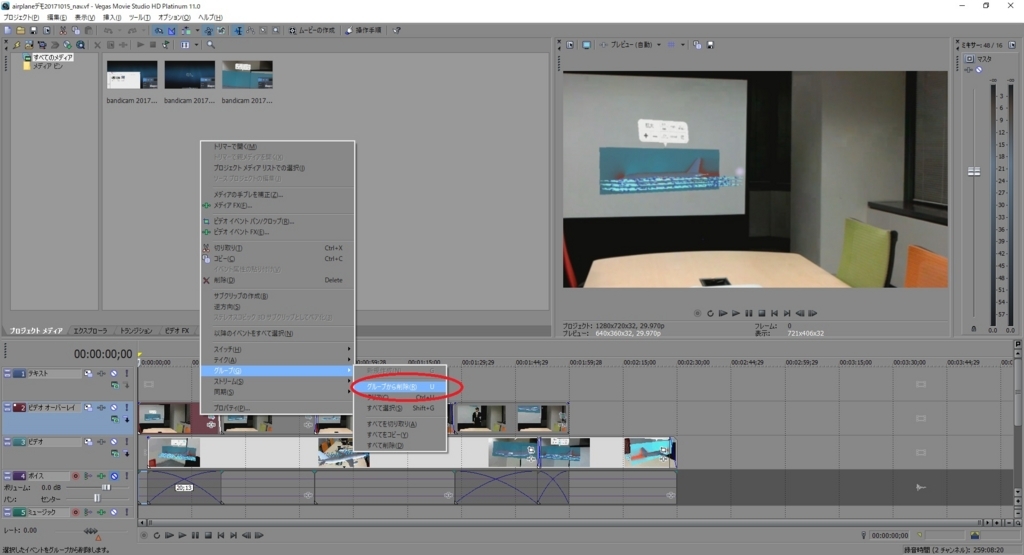Select the Zoom Edit tool icon
Screen dimensions: 1024x555
tap(276, 30)
